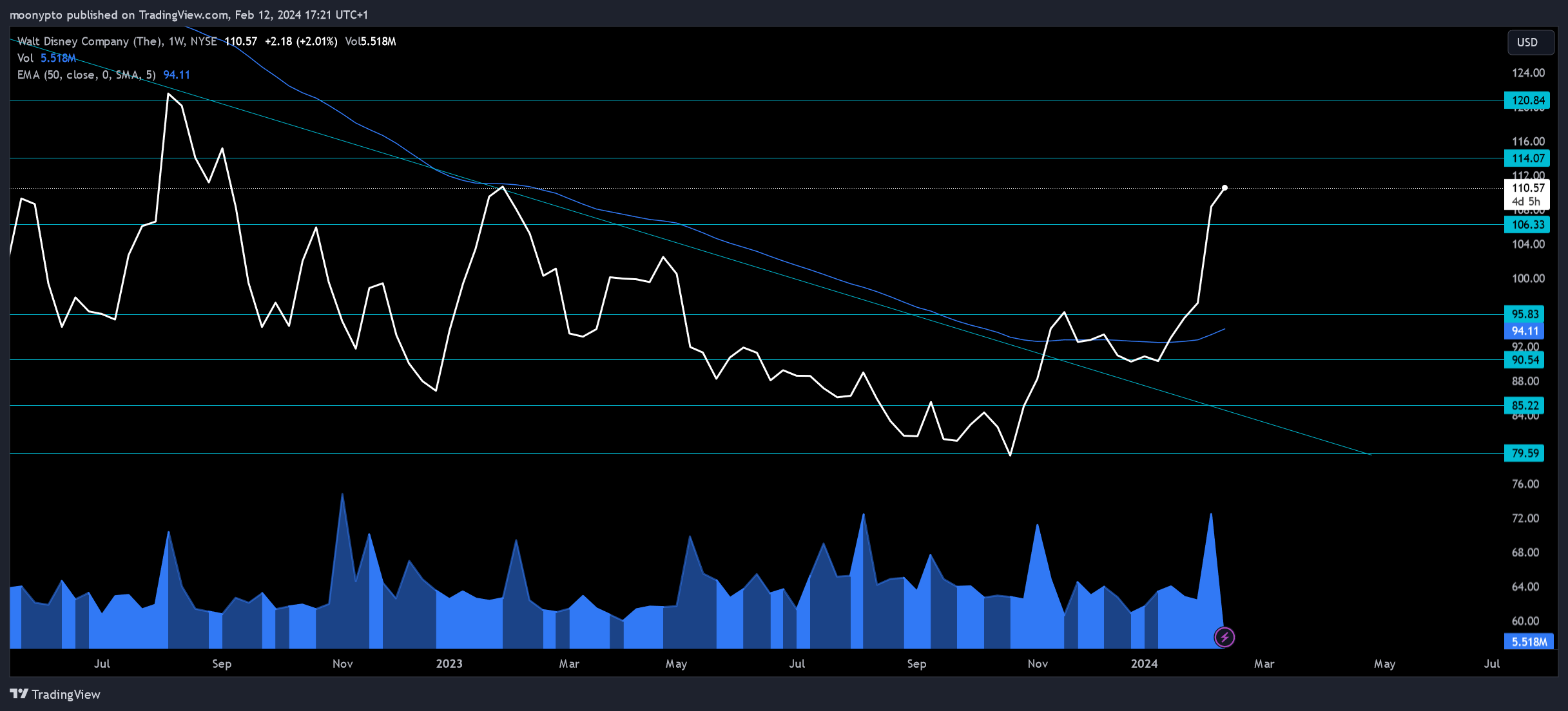The width and height of the screenshot is (1568, 711).
Task: Click the Nov label before 2023 on time axis
Action: tap(342, 664)
